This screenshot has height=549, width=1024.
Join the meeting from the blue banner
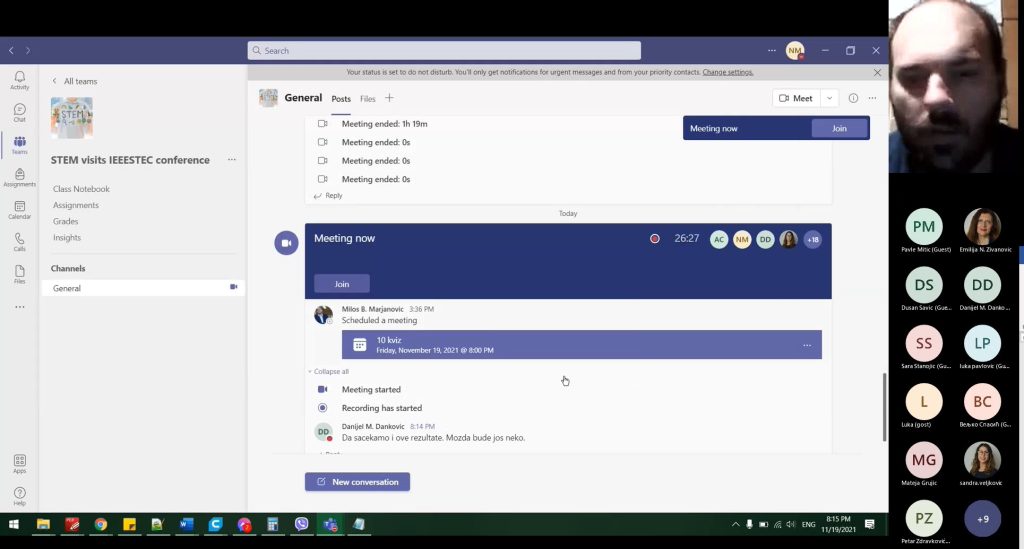click(x=341, y=284)
